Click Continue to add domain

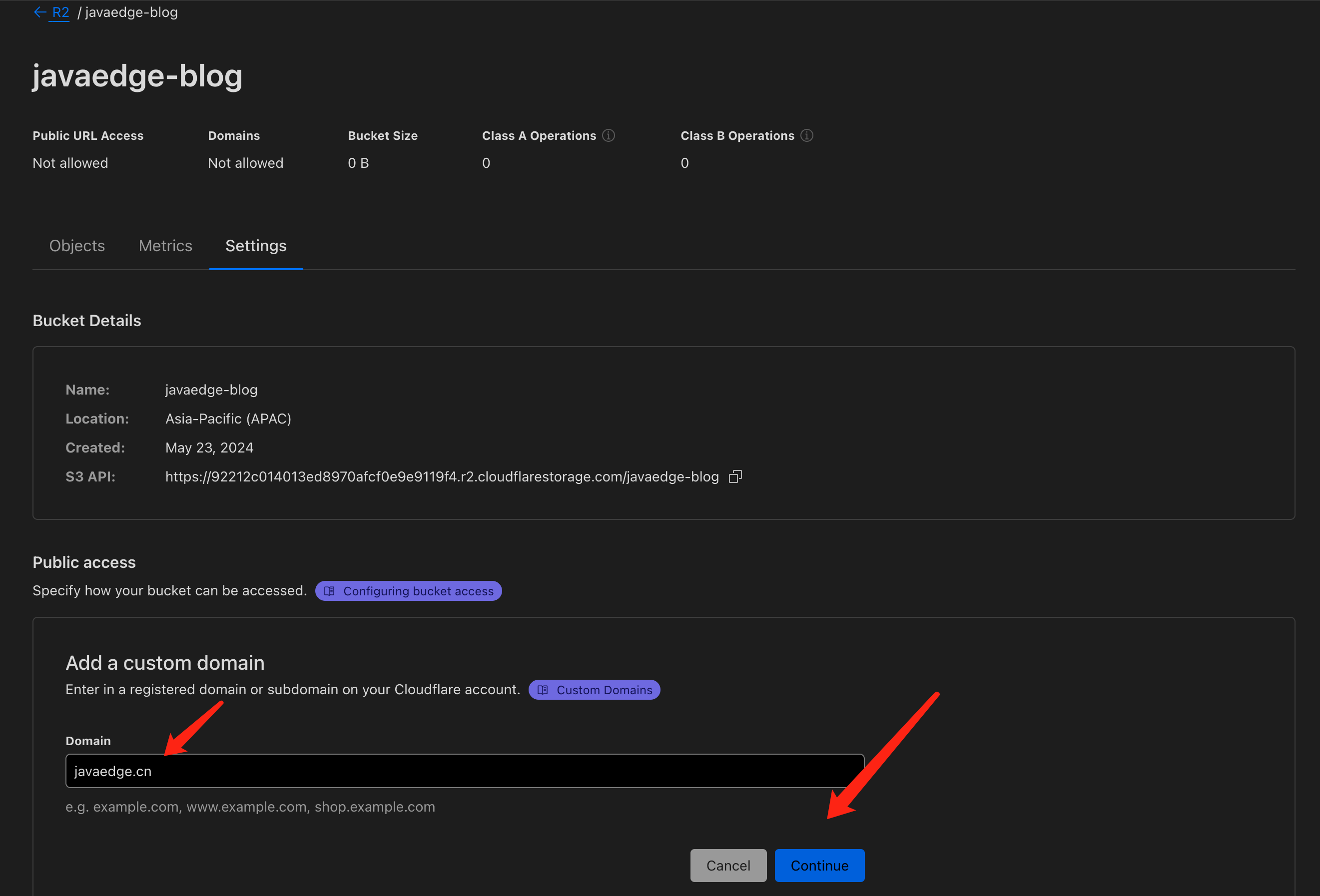tap(819, 866)
